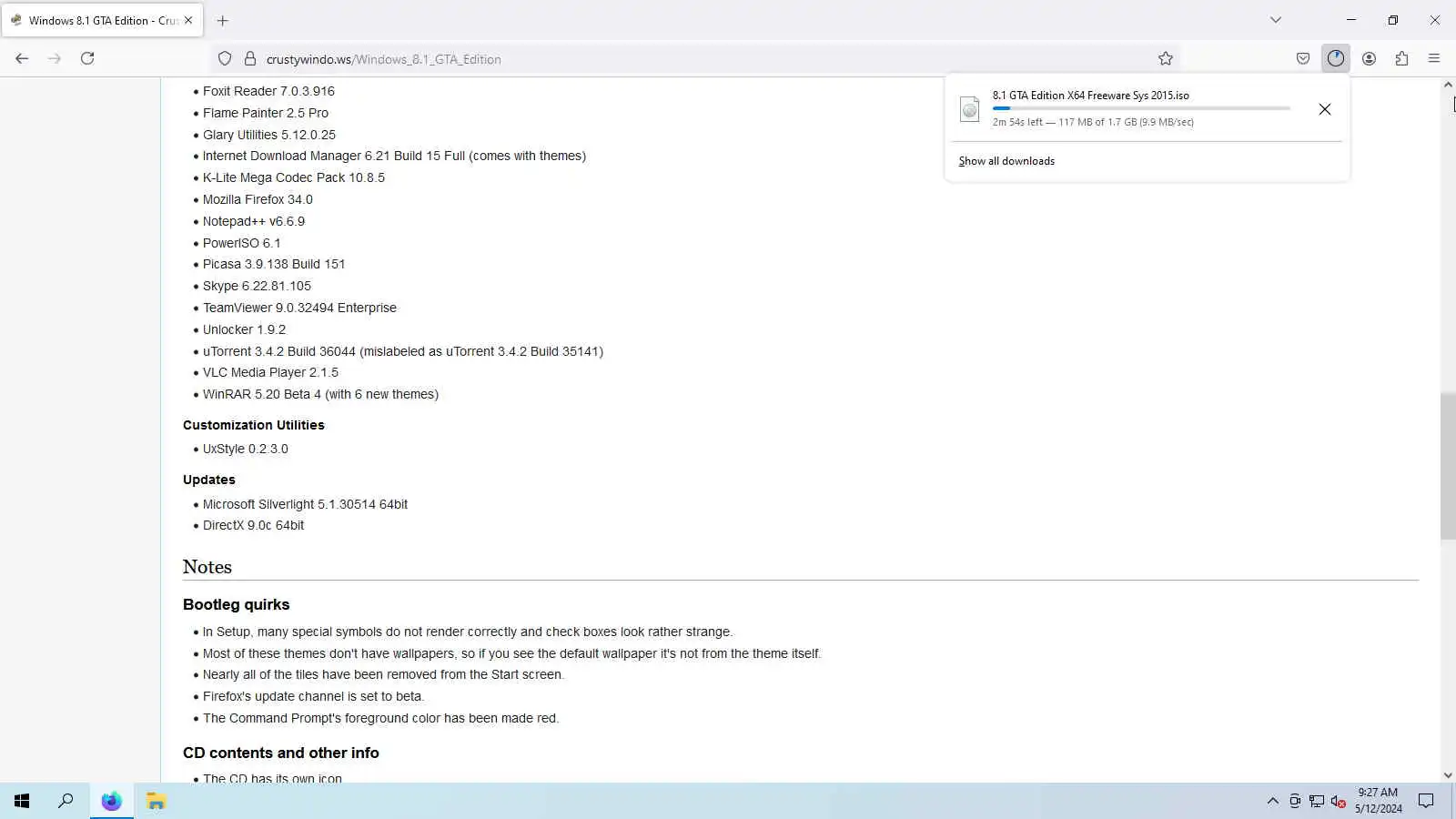Click Skype 6.22.81.105 entry
Screen dimensions: 1456x819
[257, 286]
